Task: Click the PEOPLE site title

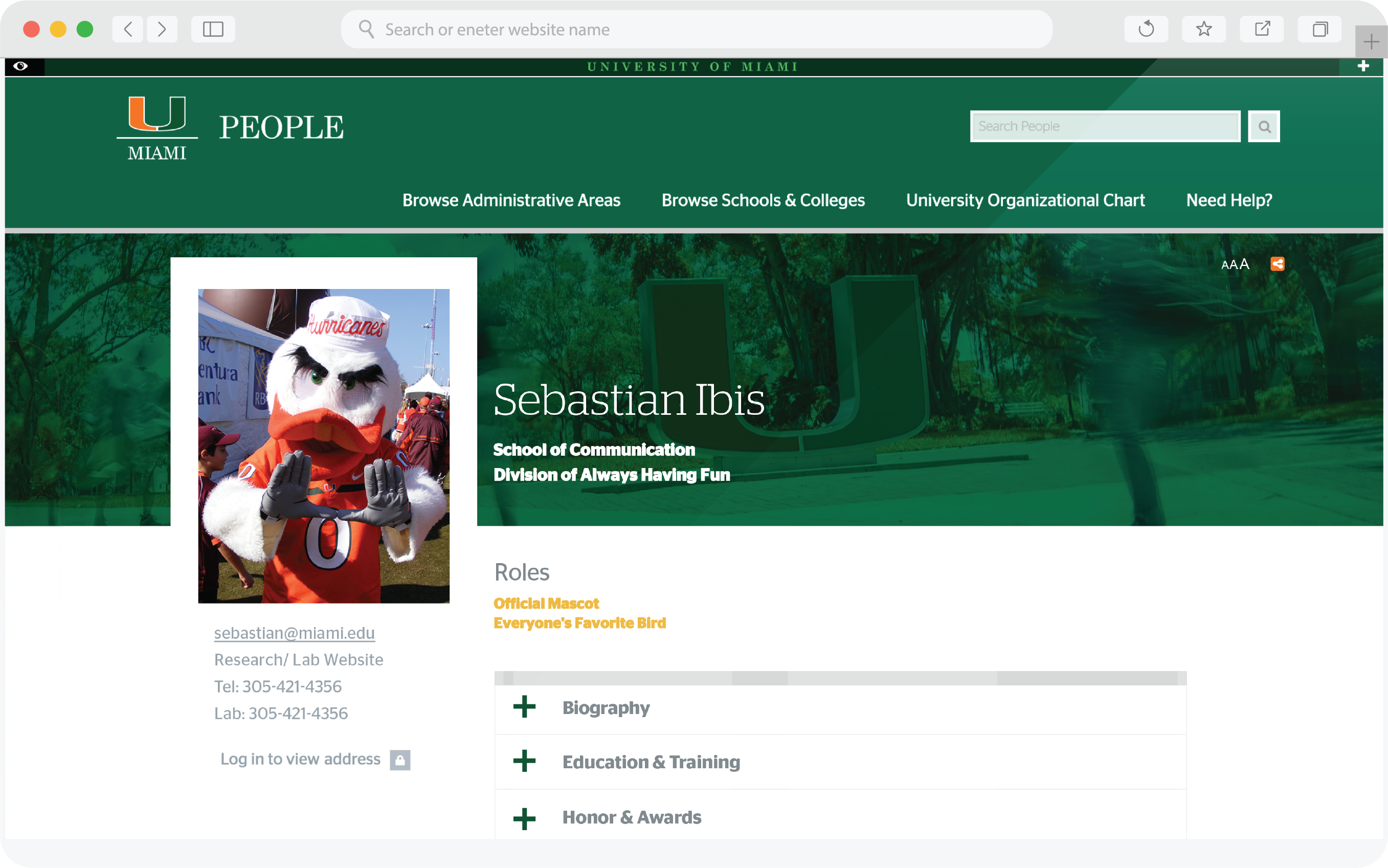Action: click(281, 127)
